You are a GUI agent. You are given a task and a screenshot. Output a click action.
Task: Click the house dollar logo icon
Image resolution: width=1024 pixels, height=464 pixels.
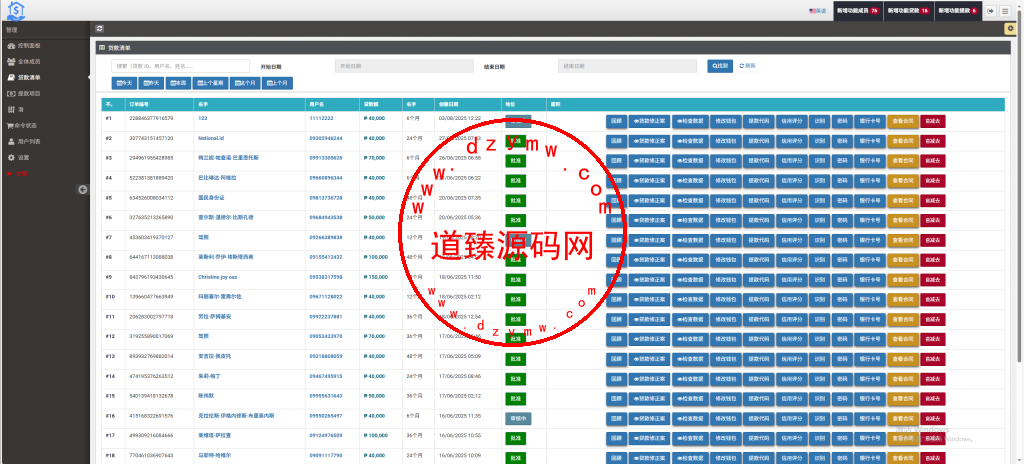click(x=16, y=10)
